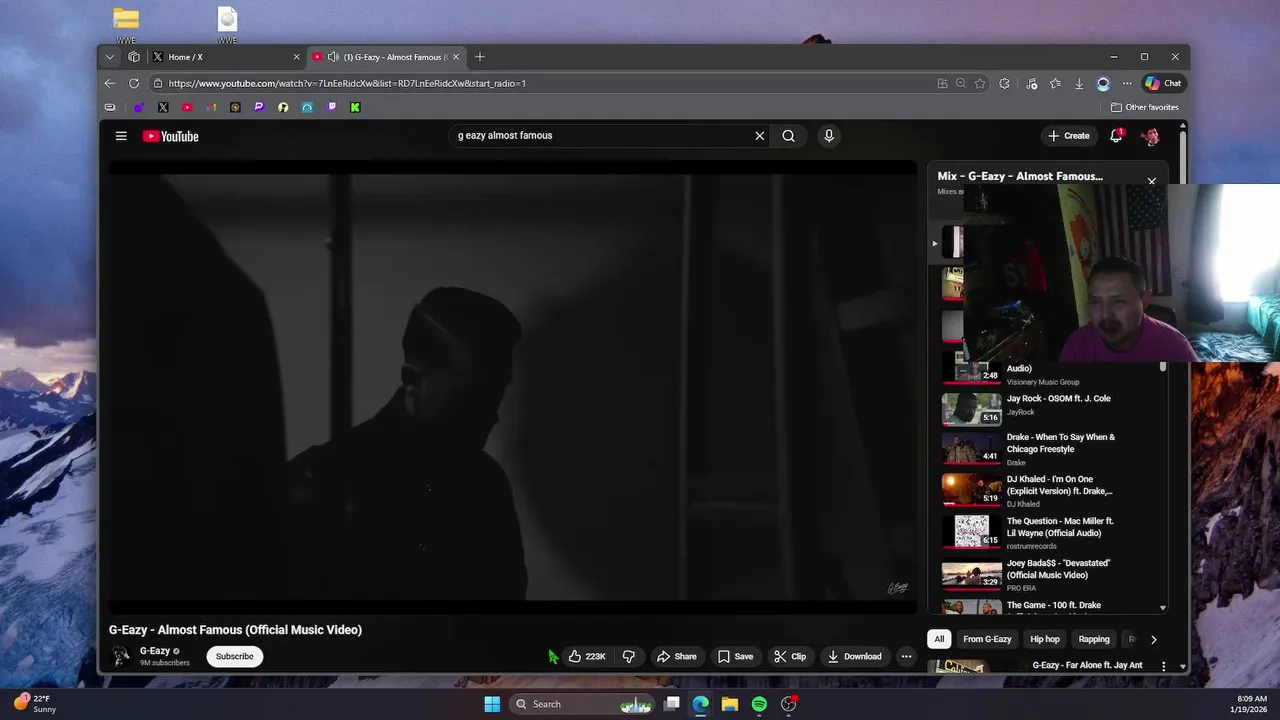Select the From G-Eazy chip
The height and width of the screenshot is (720, 1280).
click(987, 639)
